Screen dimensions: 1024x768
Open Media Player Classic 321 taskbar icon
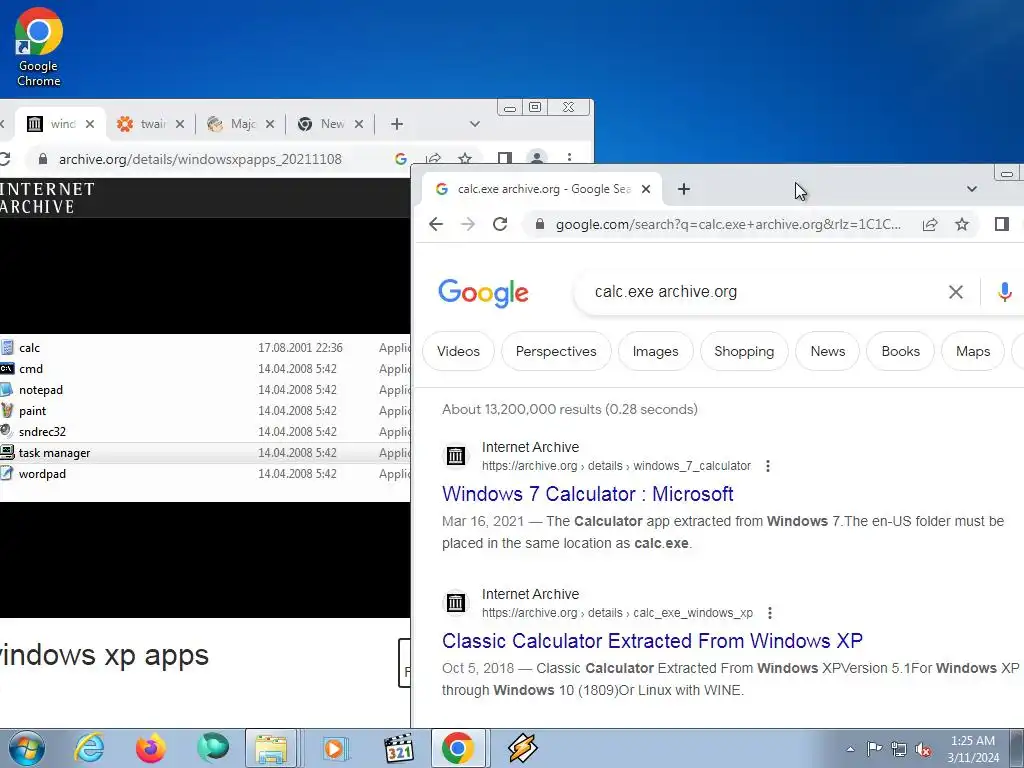click(x=398, y=748)
